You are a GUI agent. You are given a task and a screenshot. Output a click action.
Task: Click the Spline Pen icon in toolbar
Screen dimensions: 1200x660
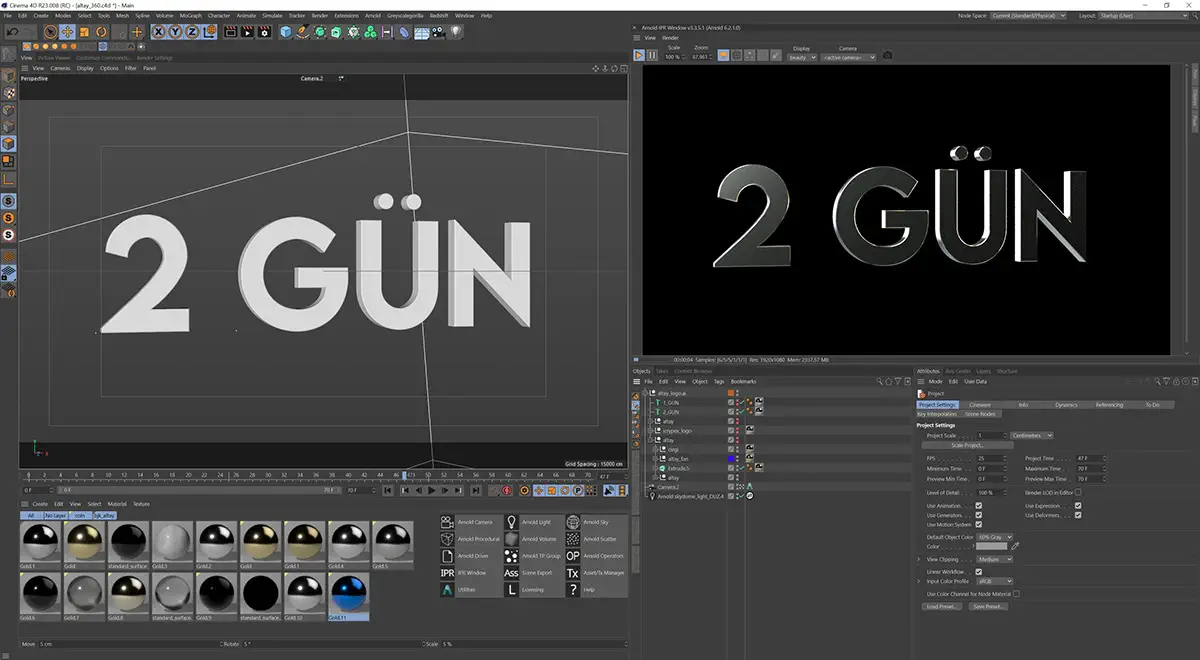pyautogui.click(x=303, y=31)
